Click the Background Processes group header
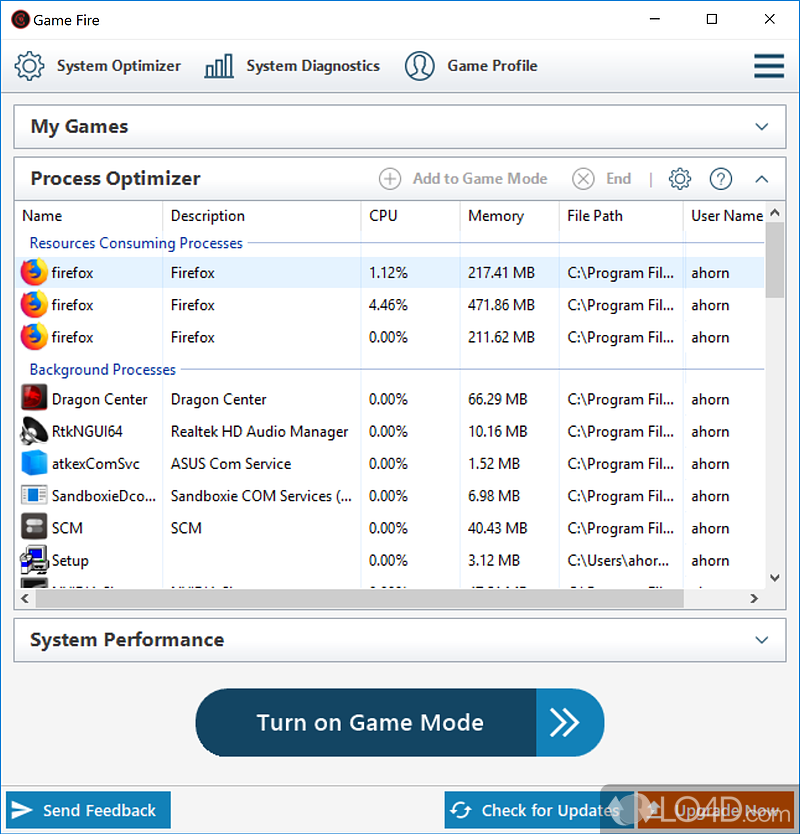Viewport: 800px width, 834px height. click(103, 369)
